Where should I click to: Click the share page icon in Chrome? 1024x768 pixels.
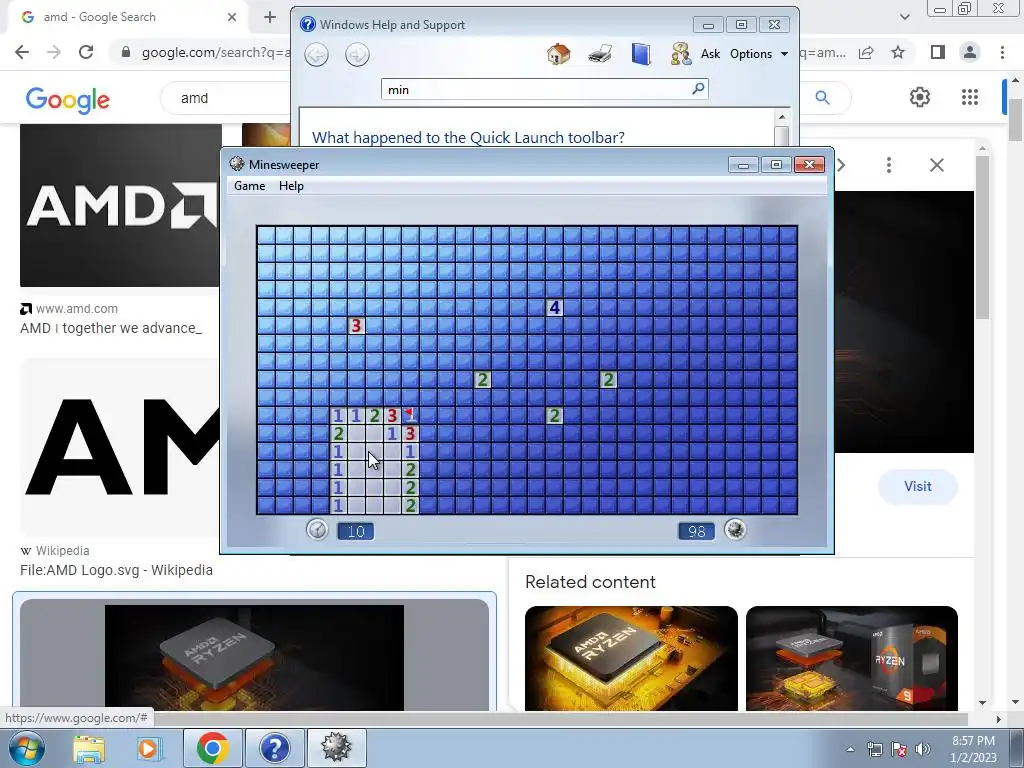(867, 52)
